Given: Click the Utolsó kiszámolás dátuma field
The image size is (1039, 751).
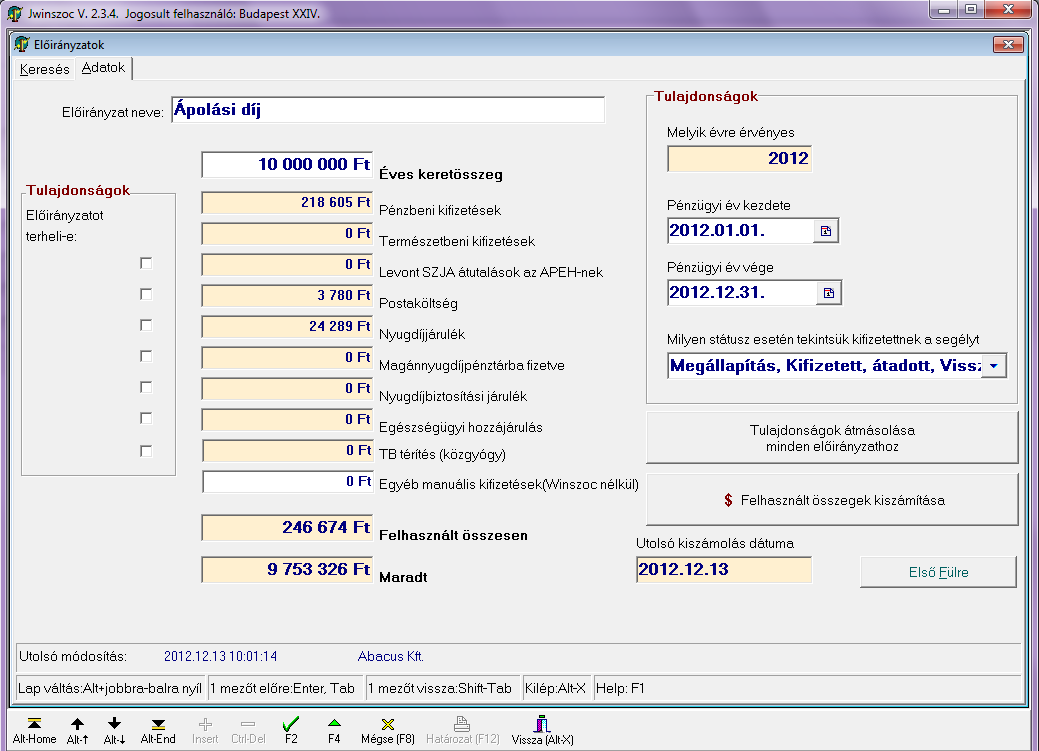Looking at the screenshot, I should coord(724,570).
